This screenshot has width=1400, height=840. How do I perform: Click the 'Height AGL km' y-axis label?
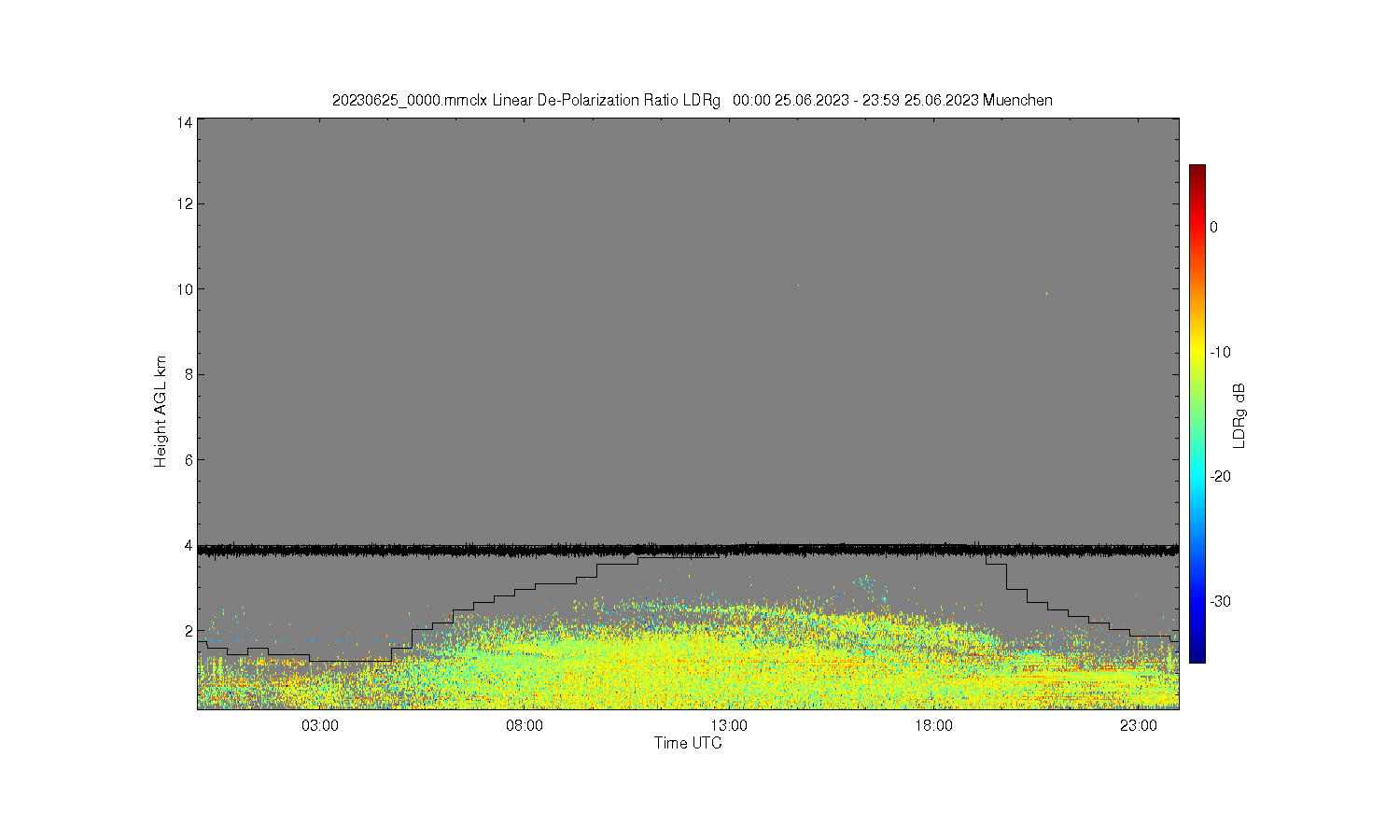pos(161,412)
